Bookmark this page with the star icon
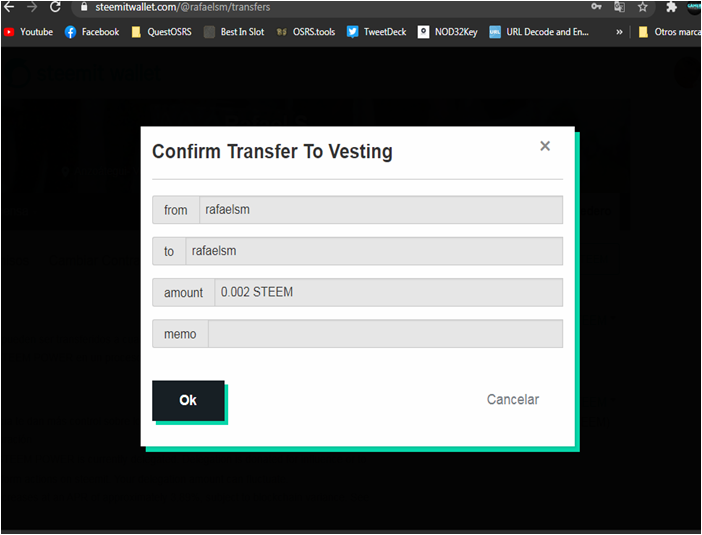 643,7
